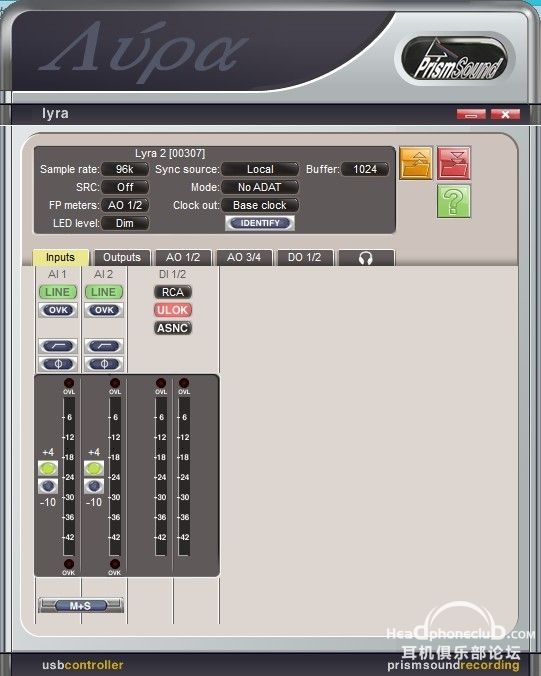Switch to the Outputs tab
This screenshot has height=676, width=541.
(122, 258)
